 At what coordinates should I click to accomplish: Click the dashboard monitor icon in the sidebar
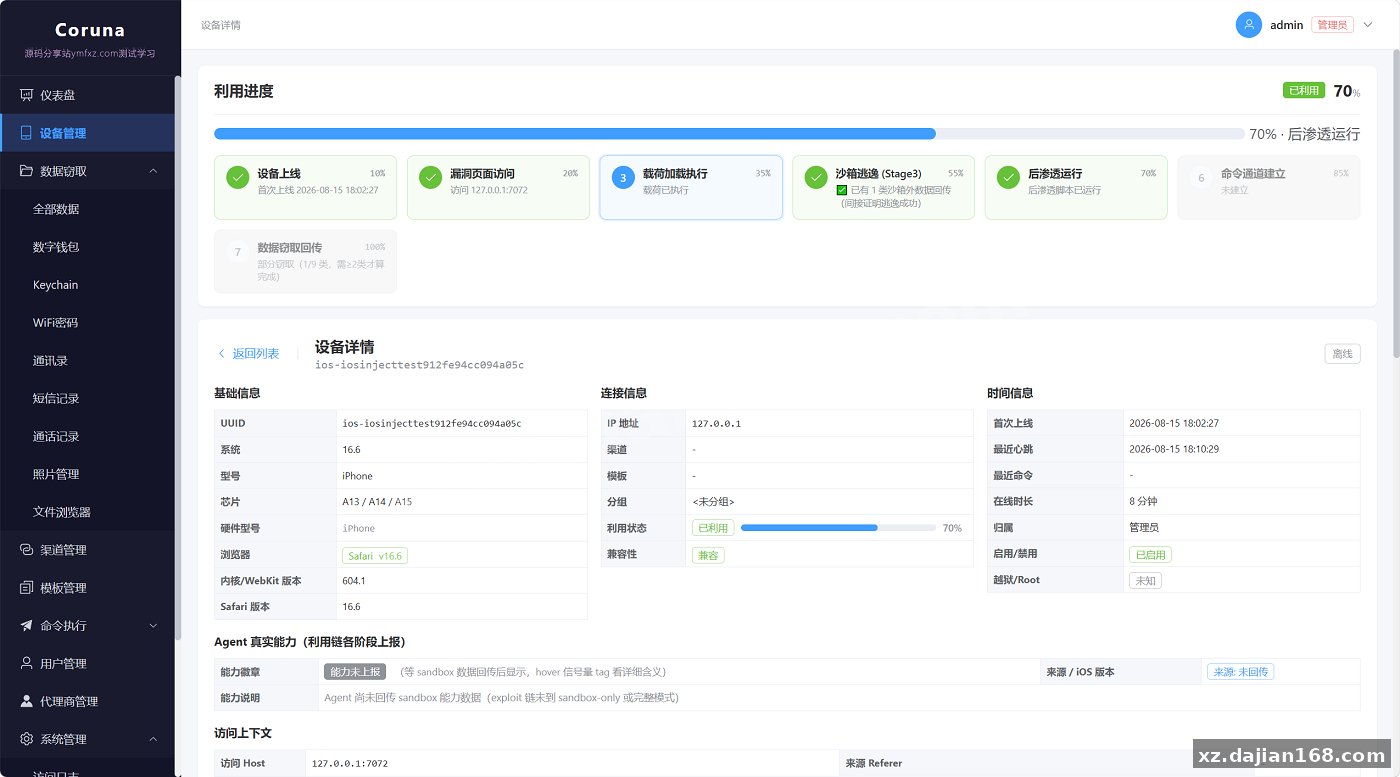(27, 95)
